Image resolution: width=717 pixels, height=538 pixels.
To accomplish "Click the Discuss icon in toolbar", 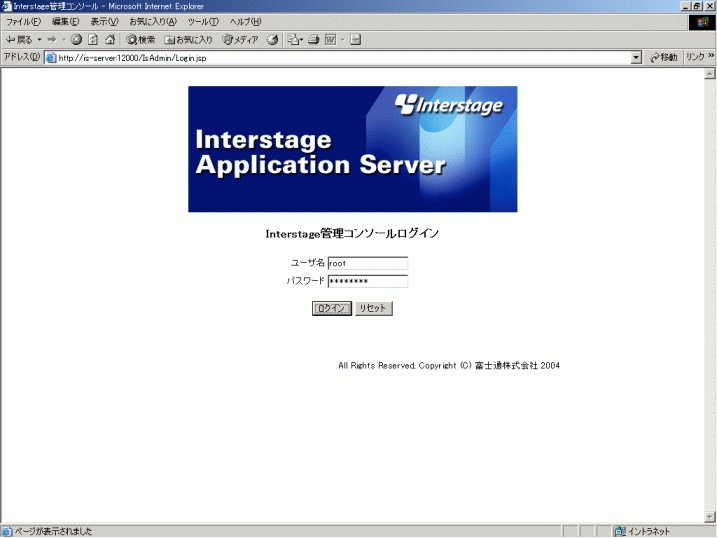I will (x=355, y=40).
